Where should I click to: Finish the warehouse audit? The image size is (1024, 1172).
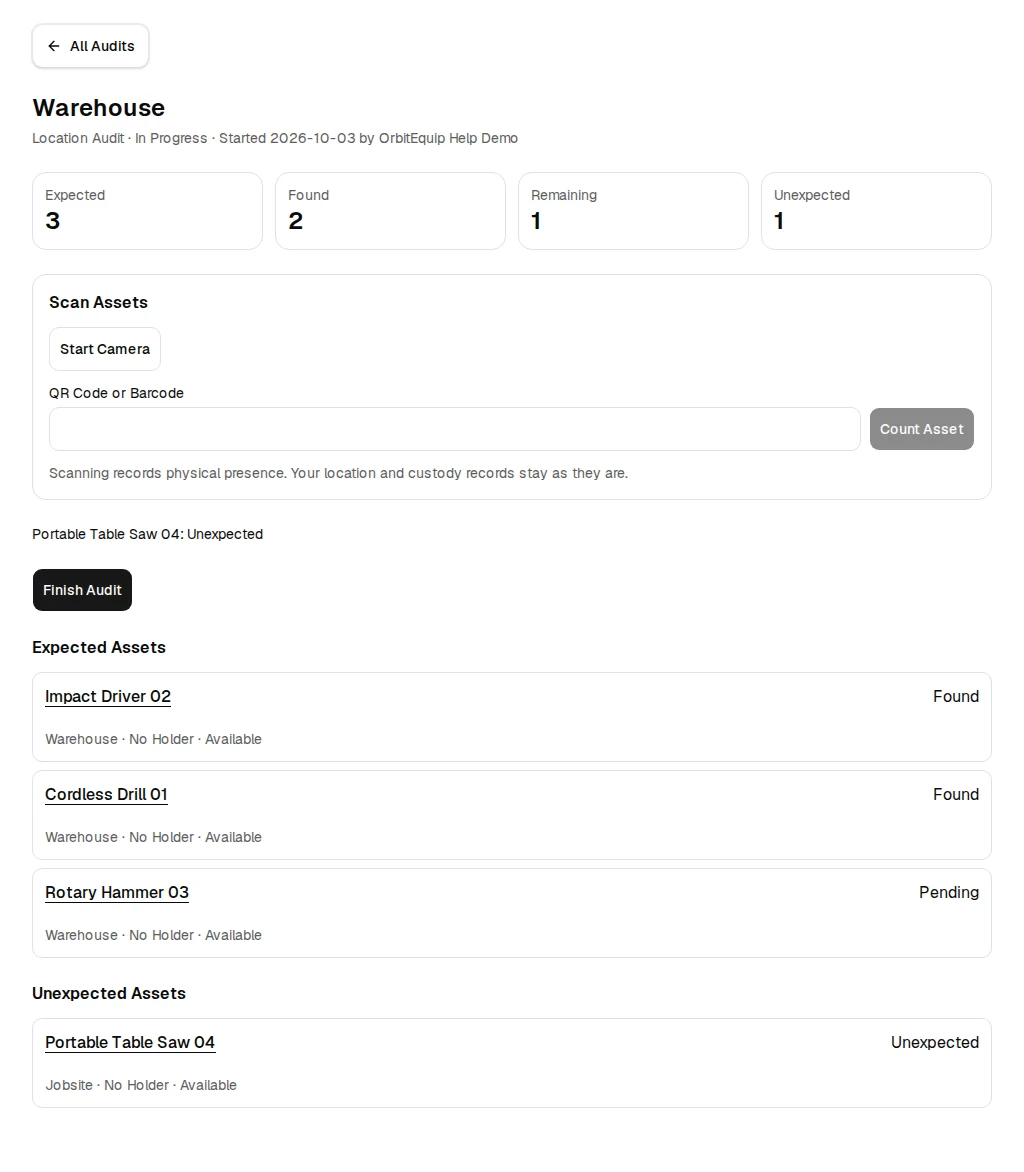(x=82, y=590)
